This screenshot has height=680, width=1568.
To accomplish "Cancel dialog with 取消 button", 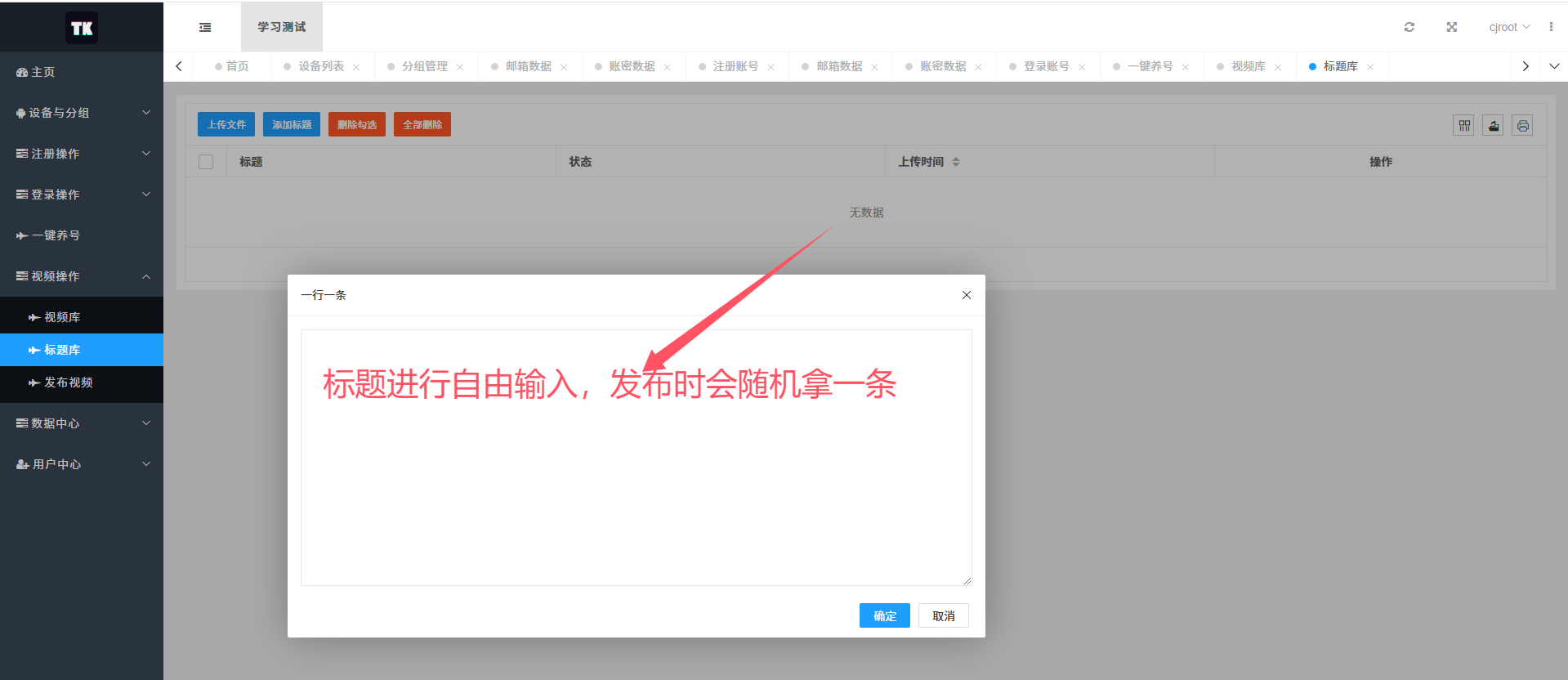I will 944,615.
